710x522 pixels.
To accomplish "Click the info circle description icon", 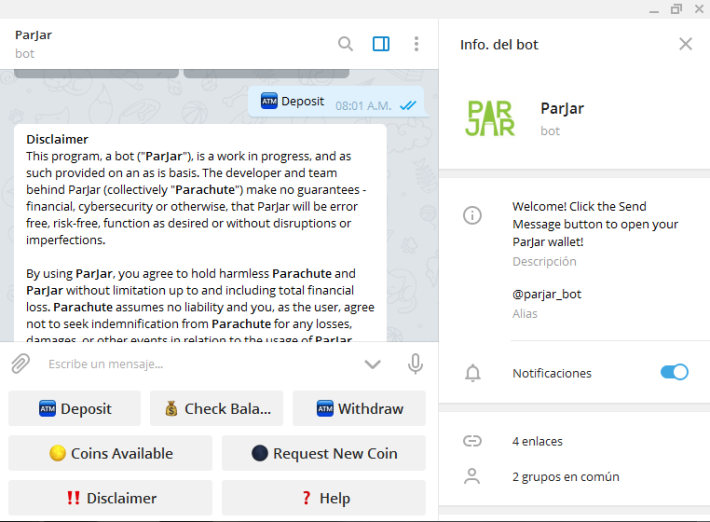I will (x=472, y=215).
